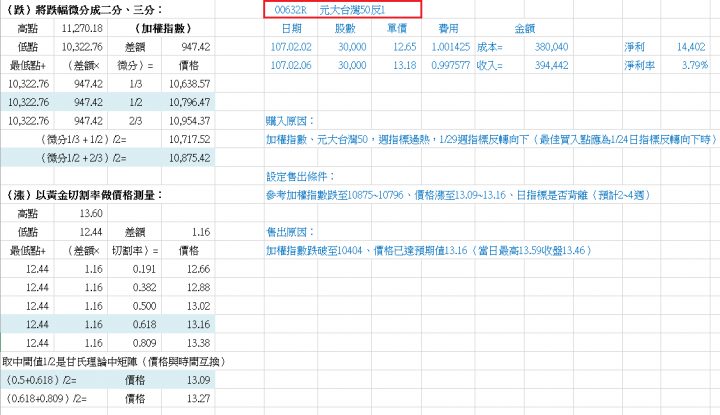Click the cell 元大台灣50反1
The image size is (720, 415).
[352, 10]
